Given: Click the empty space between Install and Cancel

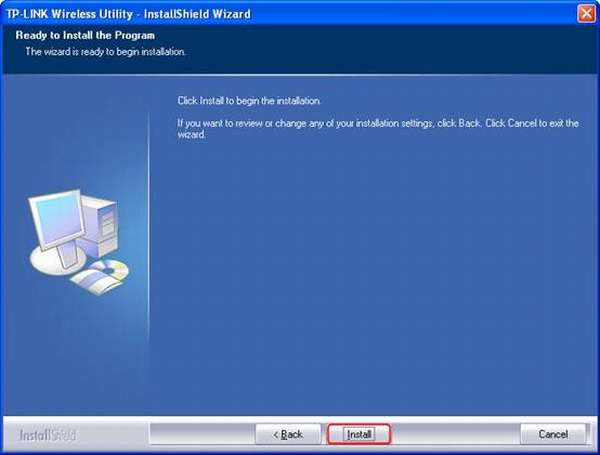Looking at the screenshot, I should pos(455,434).
